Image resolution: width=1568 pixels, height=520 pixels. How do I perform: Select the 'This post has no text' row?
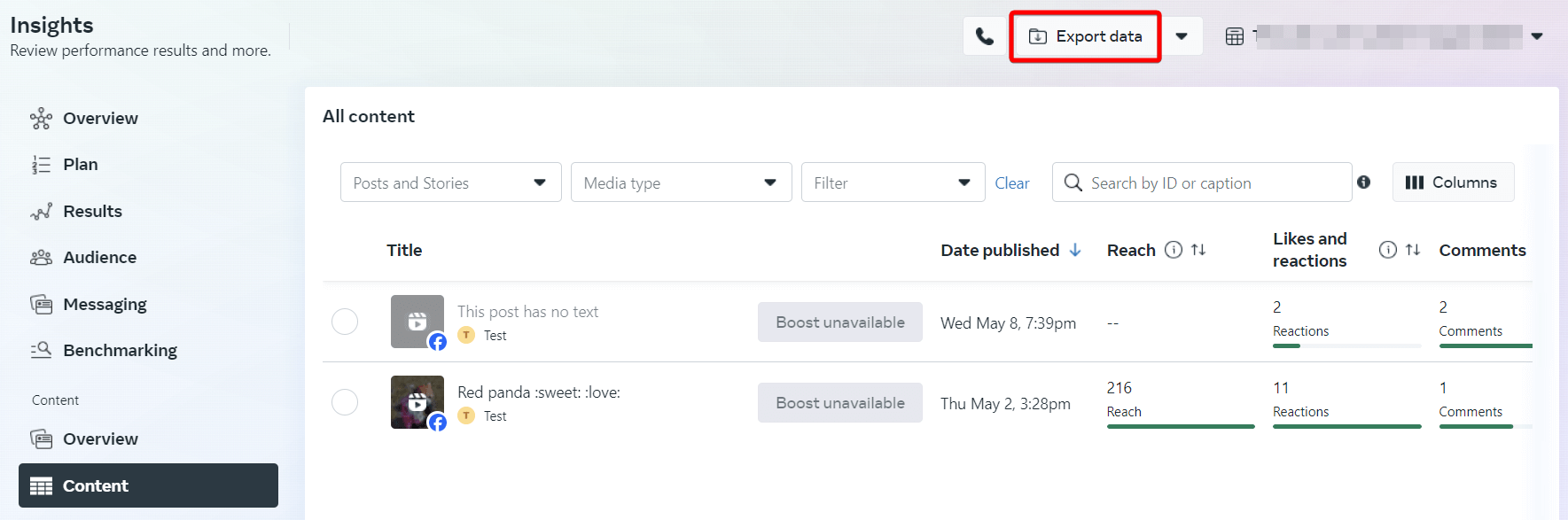click(x=345, y=322)
